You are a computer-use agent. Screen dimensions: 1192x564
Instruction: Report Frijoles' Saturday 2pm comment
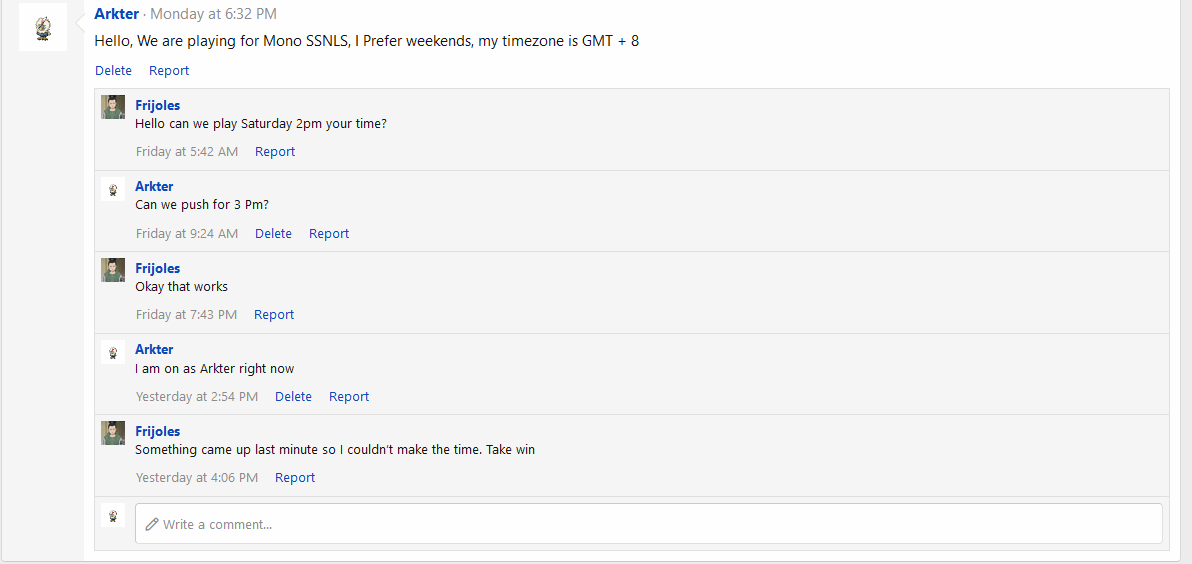pyautogui.click(x=275, y=151)
